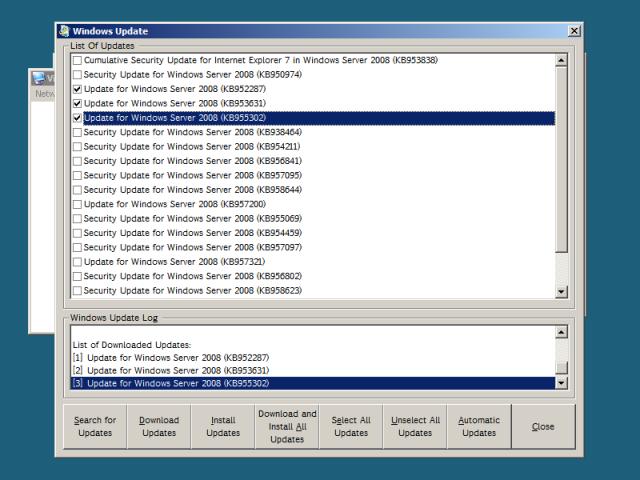Screen dimensions: 640x480
Task: Click the Windows Update title bar icon
Action: tap(64, 31)
